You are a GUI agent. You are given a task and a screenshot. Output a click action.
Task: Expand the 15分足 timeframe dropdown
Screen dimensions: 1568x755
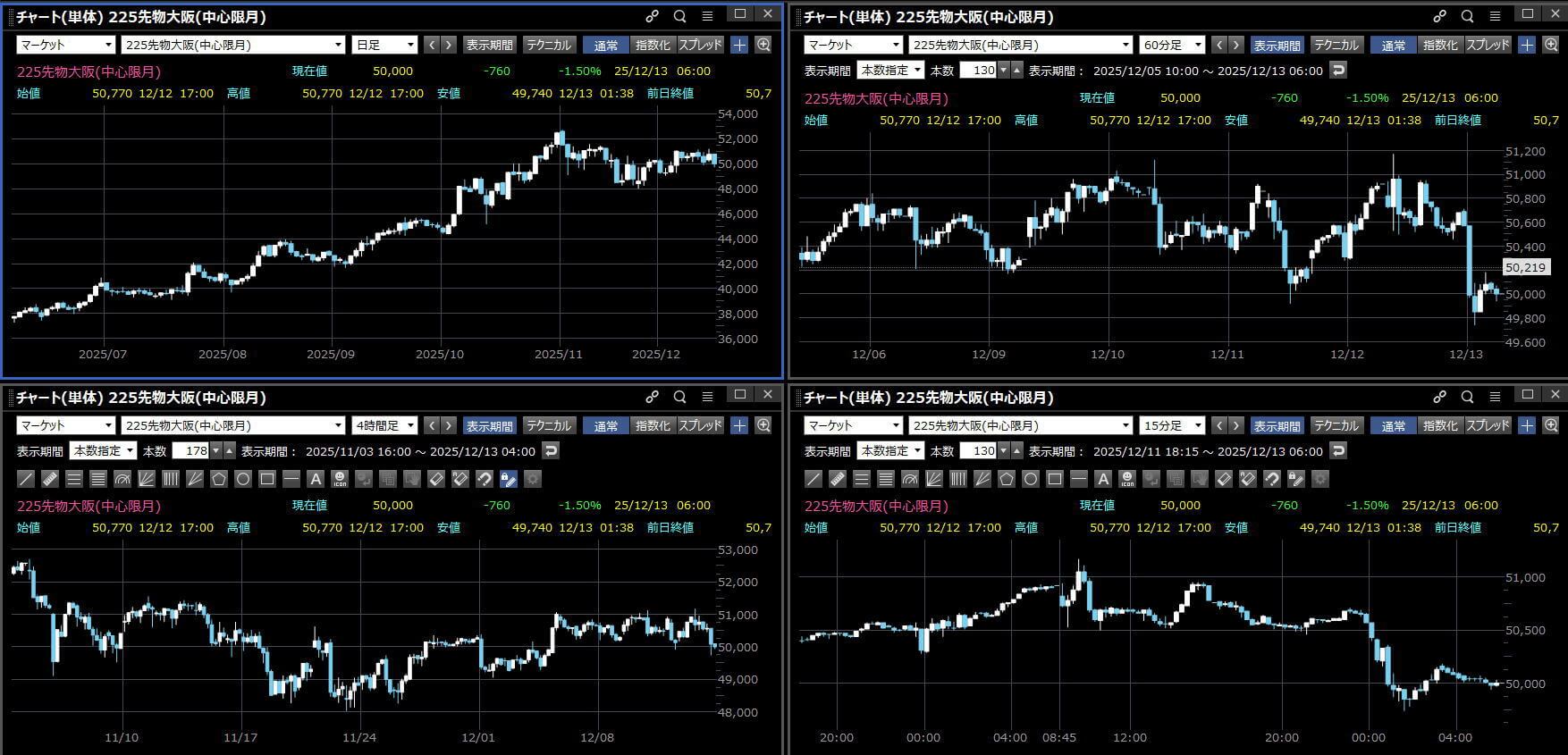click(x=1172, y=425)
